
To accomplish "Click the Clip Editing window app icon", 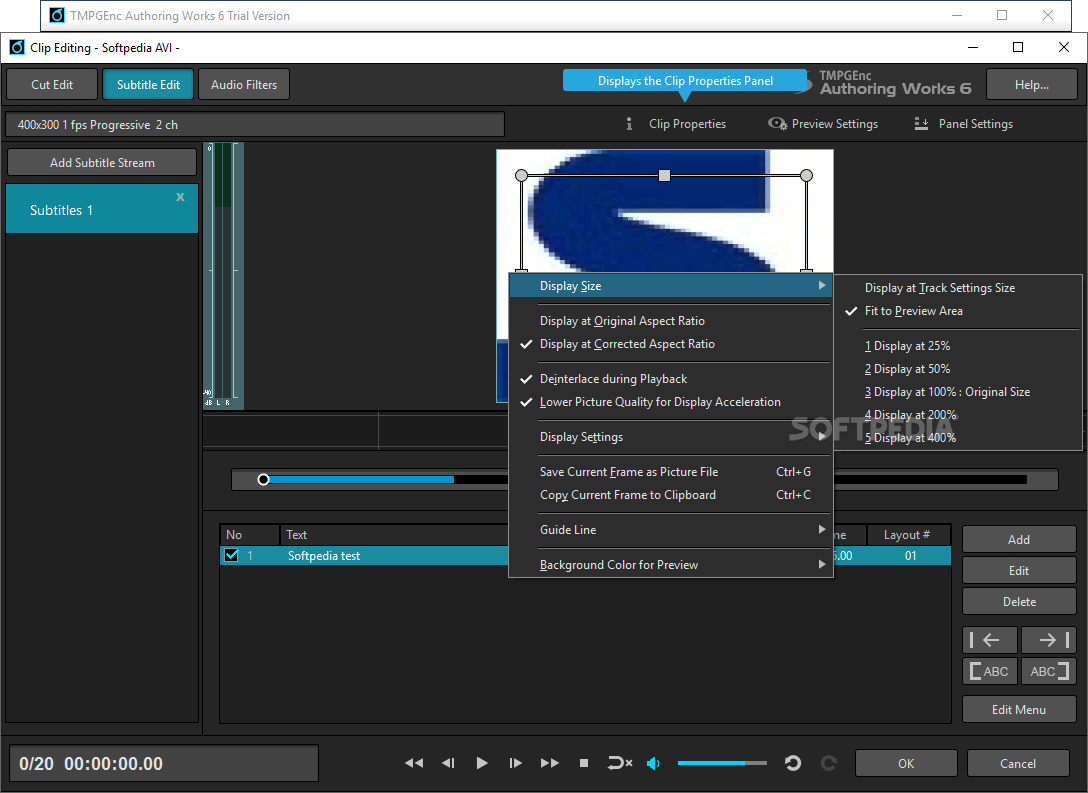I will [x=17, y=47].
